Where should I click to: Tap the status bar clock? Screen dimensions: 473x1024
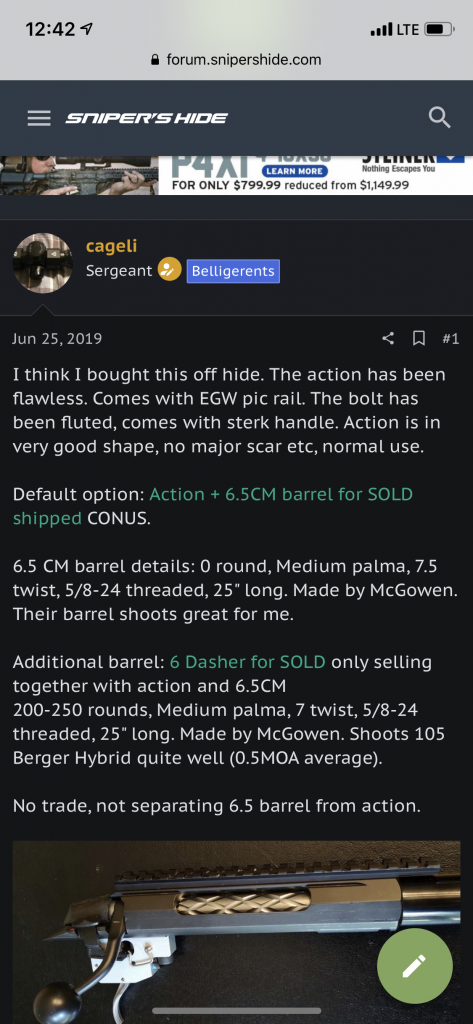coord(51,29)
